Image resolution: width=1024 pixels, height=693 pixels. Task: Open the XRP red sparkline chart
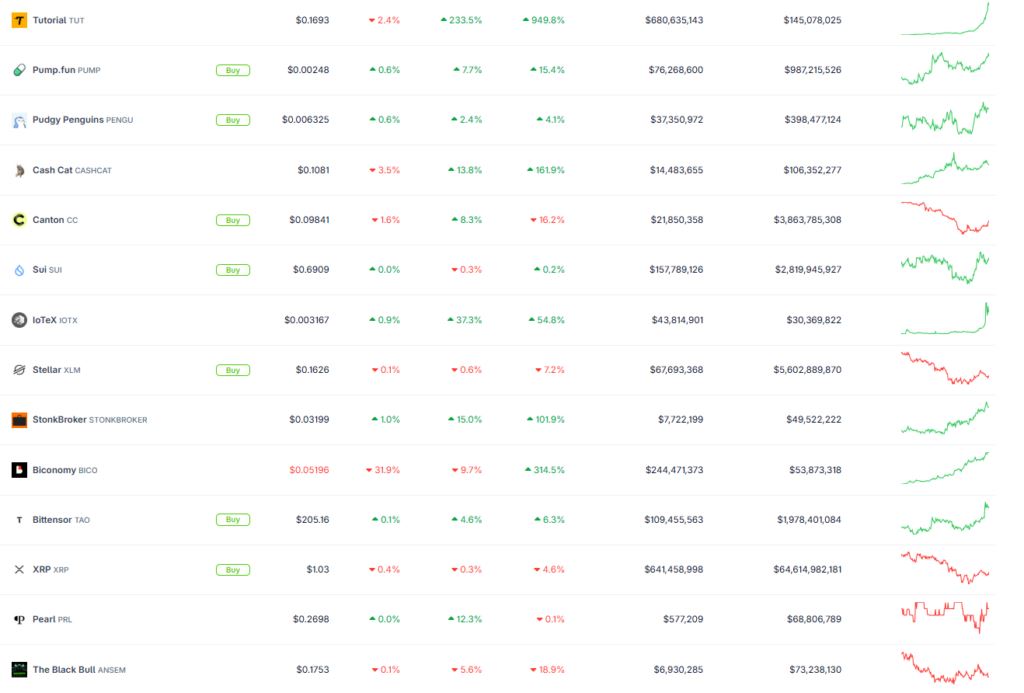tap(945, 568)
